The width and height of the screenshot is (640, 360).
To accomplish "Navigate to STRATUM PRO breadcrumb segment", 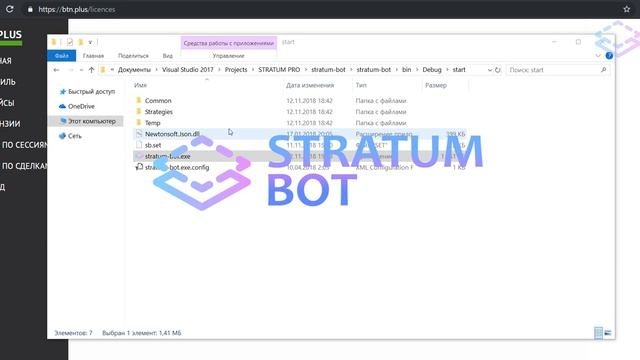I will pyautogui.click(x=279, y=70).
